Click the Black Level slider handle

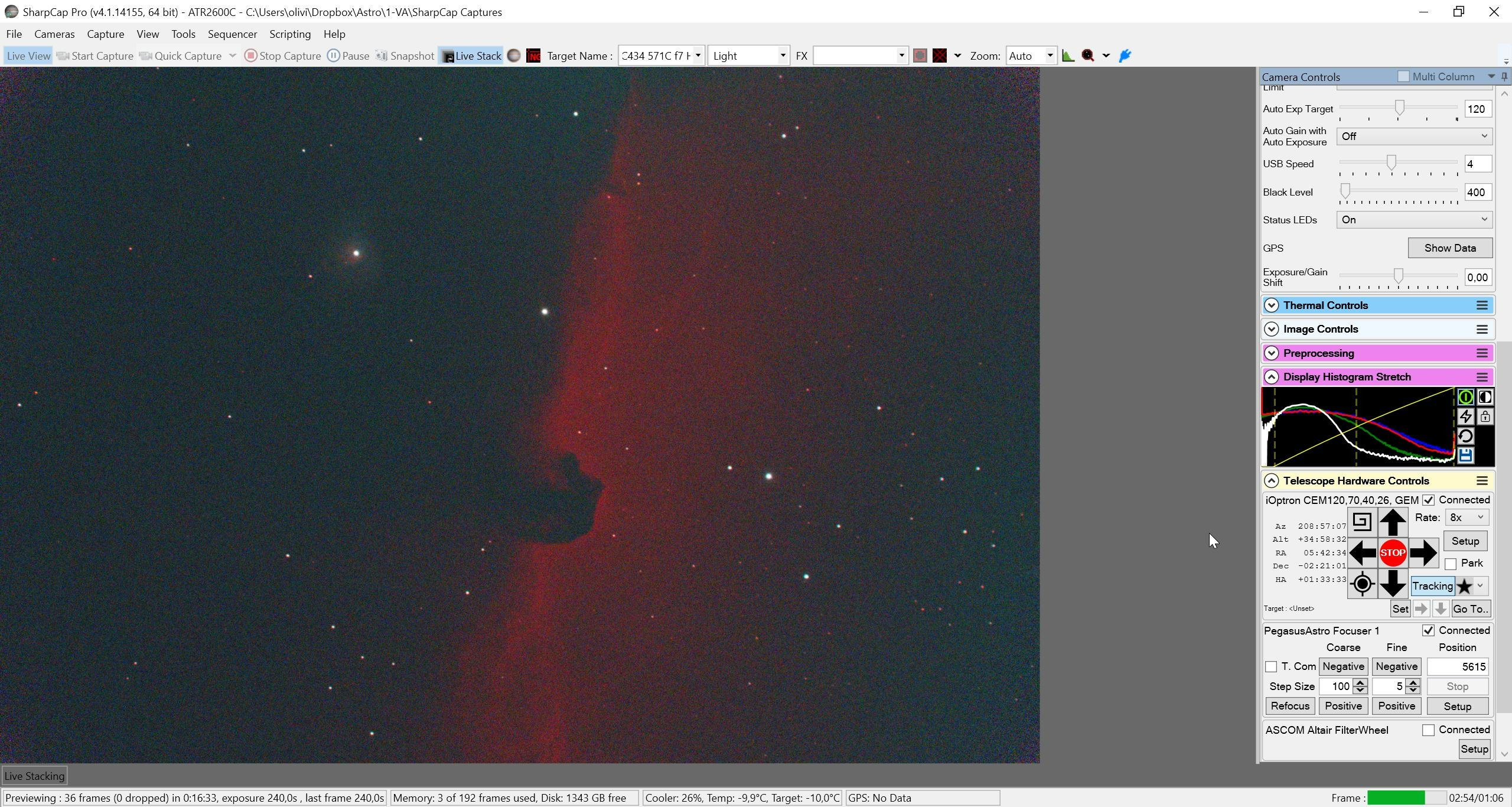pyautogui.click(x=1345, y=191)
